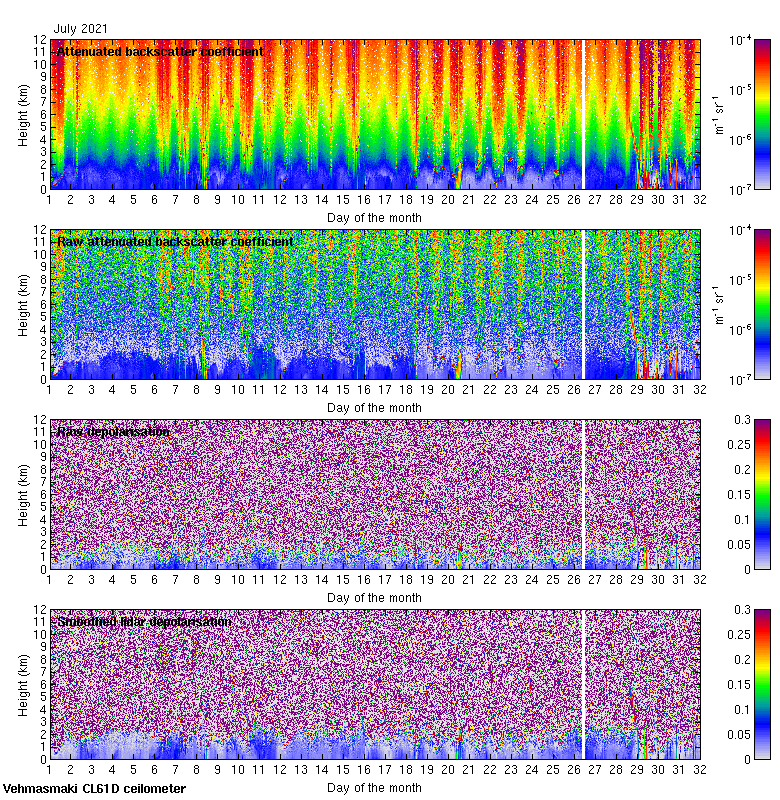Screen dimensions: 780x800
Task: Select the Raw depolarisation panel title
Action: 113,432
